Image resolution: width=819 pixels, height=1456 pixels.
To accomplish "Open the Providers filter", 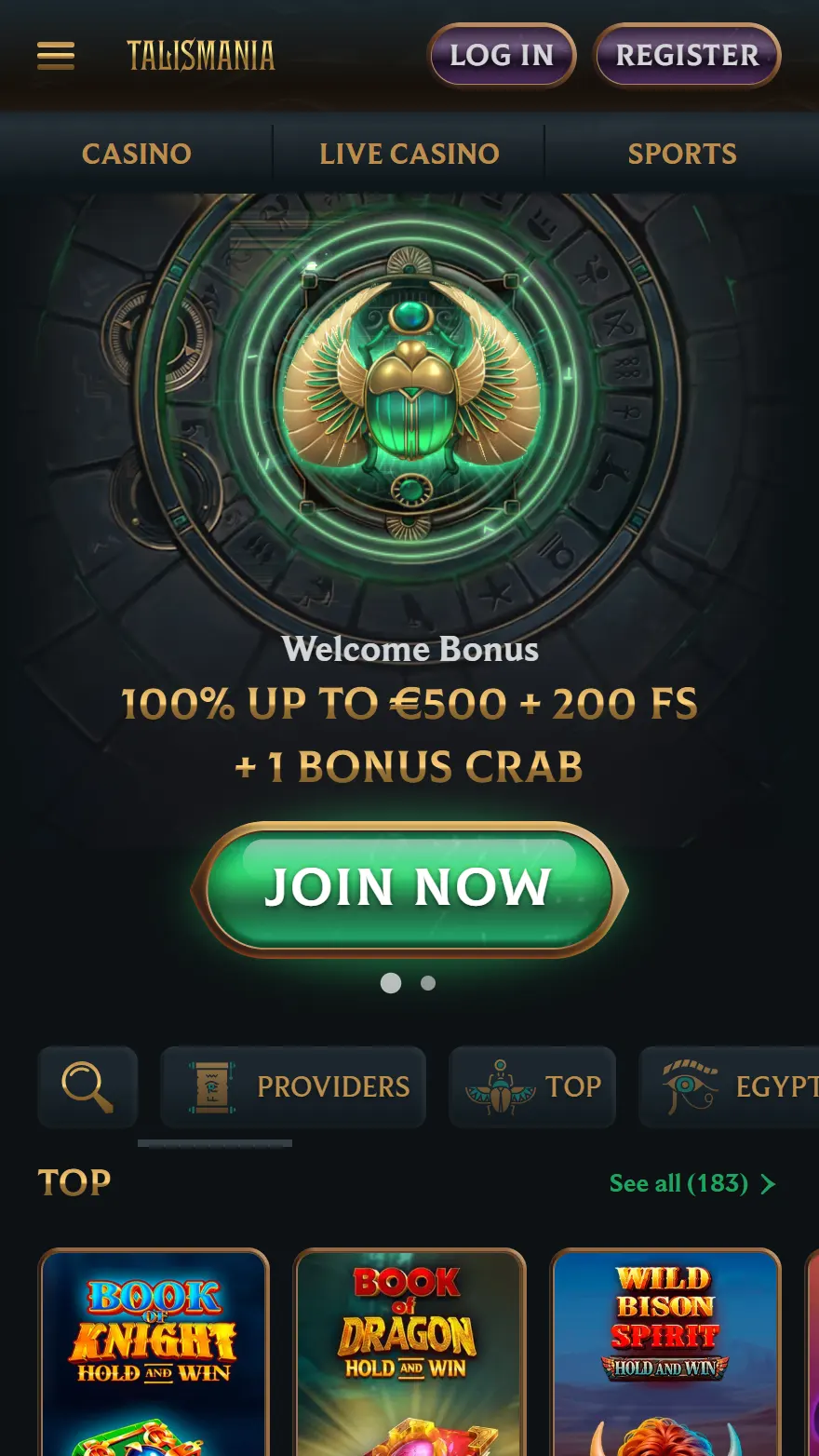I will point(293,1086).
